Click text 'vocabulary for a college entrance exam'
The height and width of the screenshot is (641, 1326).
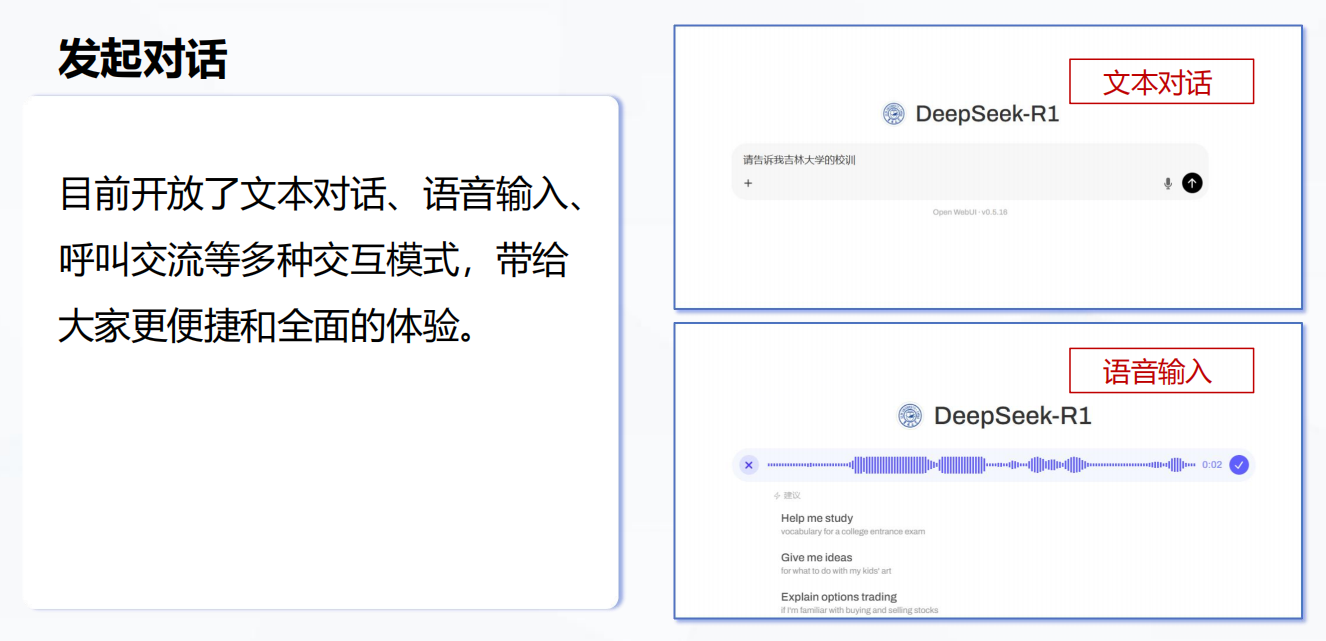click(853, 532)
